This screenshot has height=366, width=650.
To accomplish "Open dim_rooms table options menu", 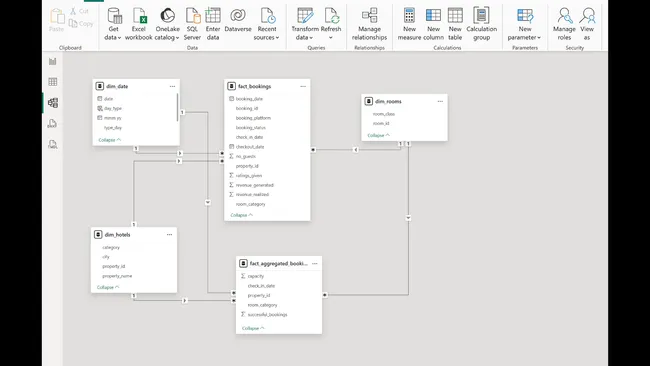I will coord(440,101).
